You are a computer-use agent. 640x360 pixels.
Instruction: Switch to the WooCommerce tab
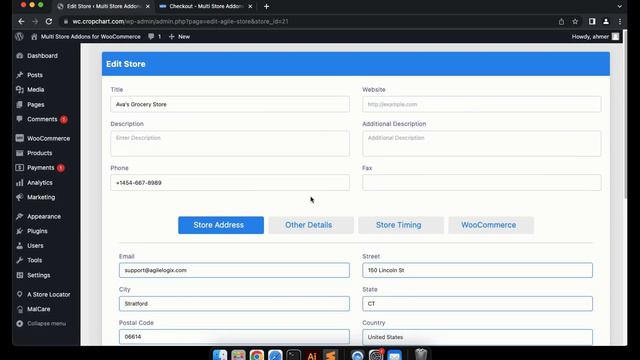(x=491, y=225)
